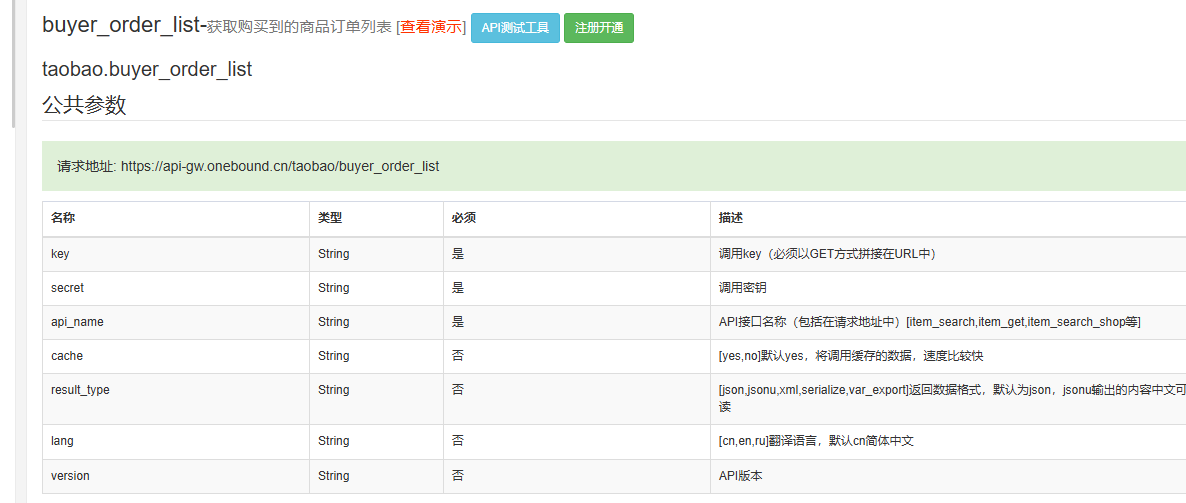The image size is (1186, 503).
Task: Click the String type cell in key row
Action: tap(376, 254)
